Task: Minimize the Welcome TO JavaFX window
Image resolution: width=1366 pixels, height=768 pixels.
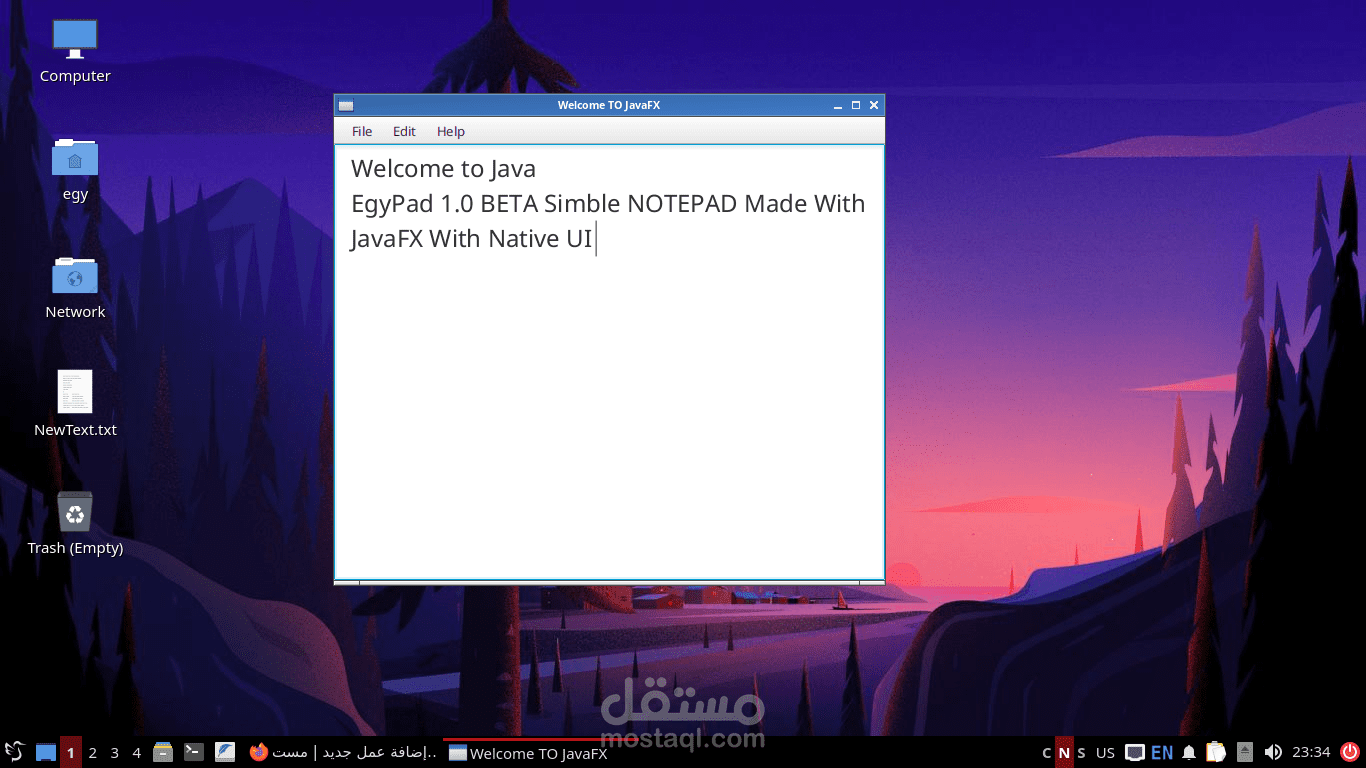Action: pyautogui.click(x=837, y=105)
